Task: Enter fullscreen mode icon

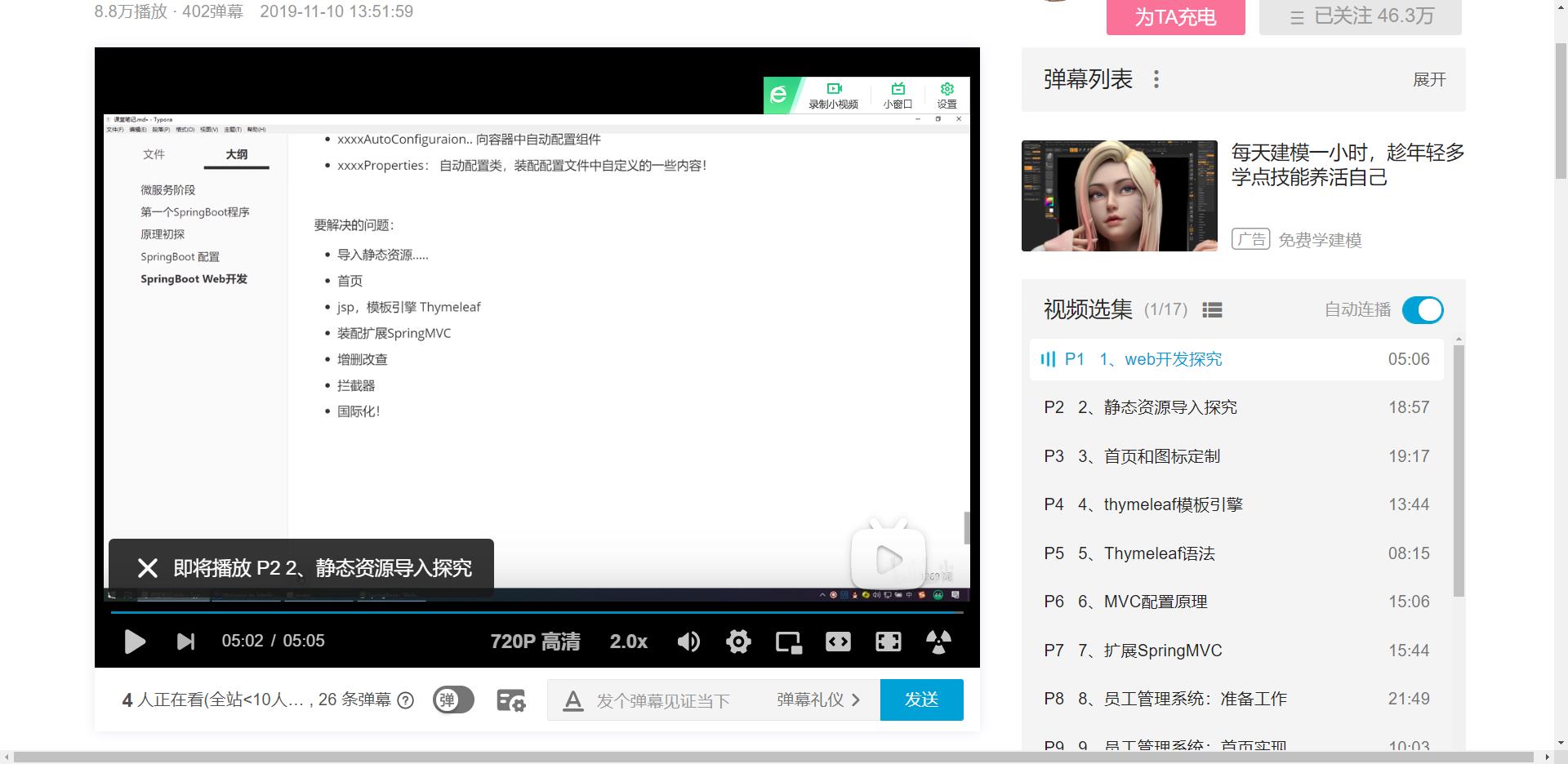Action: click(889, 642)
